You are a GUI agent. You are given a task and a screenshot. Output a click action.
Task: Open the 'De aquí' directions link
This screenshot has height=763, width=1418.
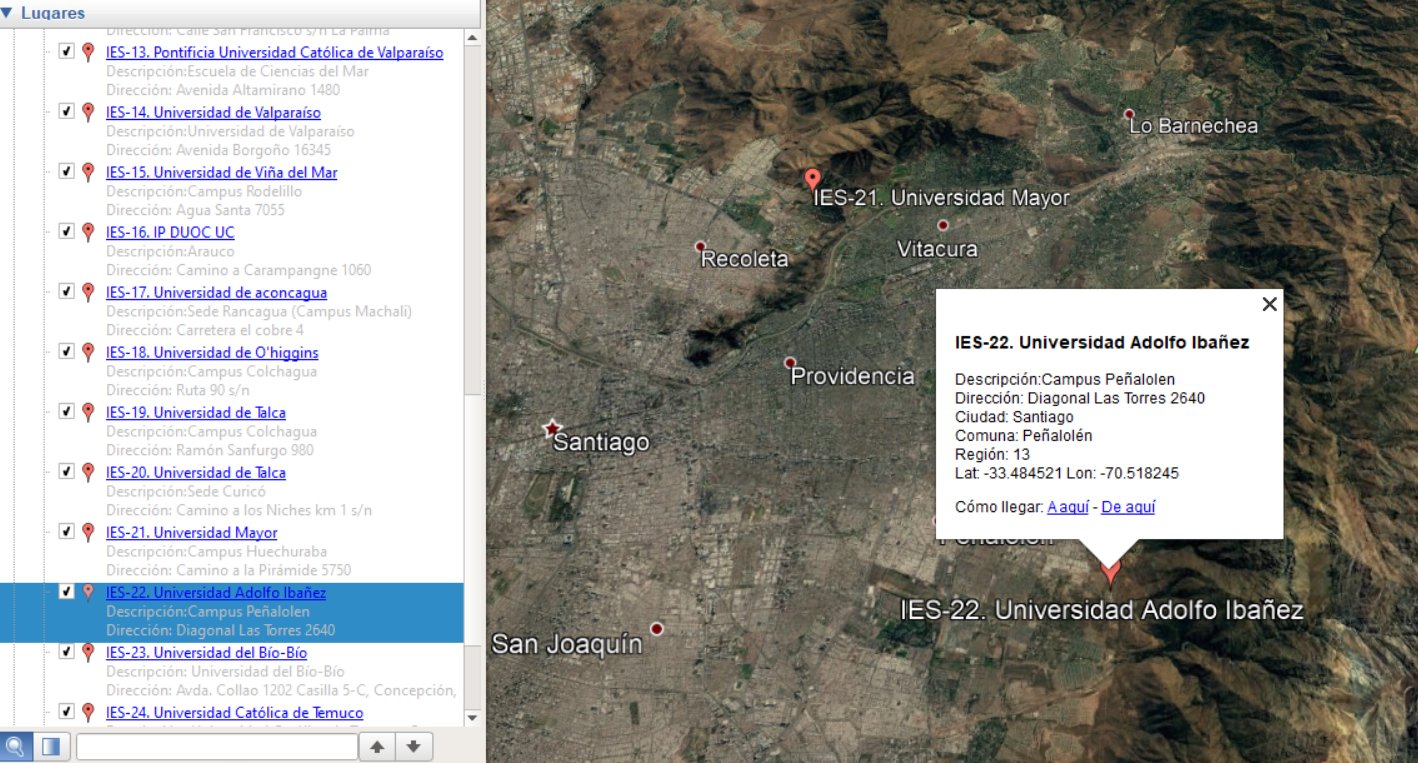tap(1128, 507)
